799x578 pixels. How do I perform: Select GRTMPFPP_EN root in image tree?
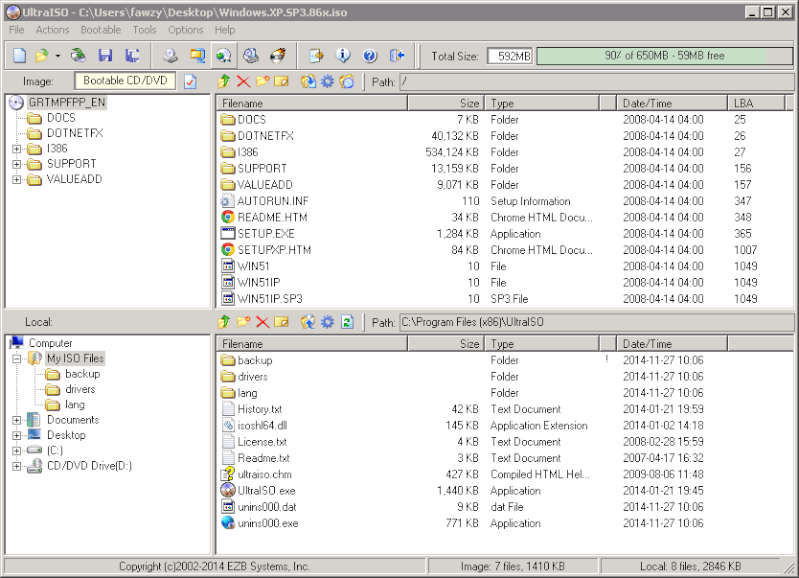pos(67,102)
